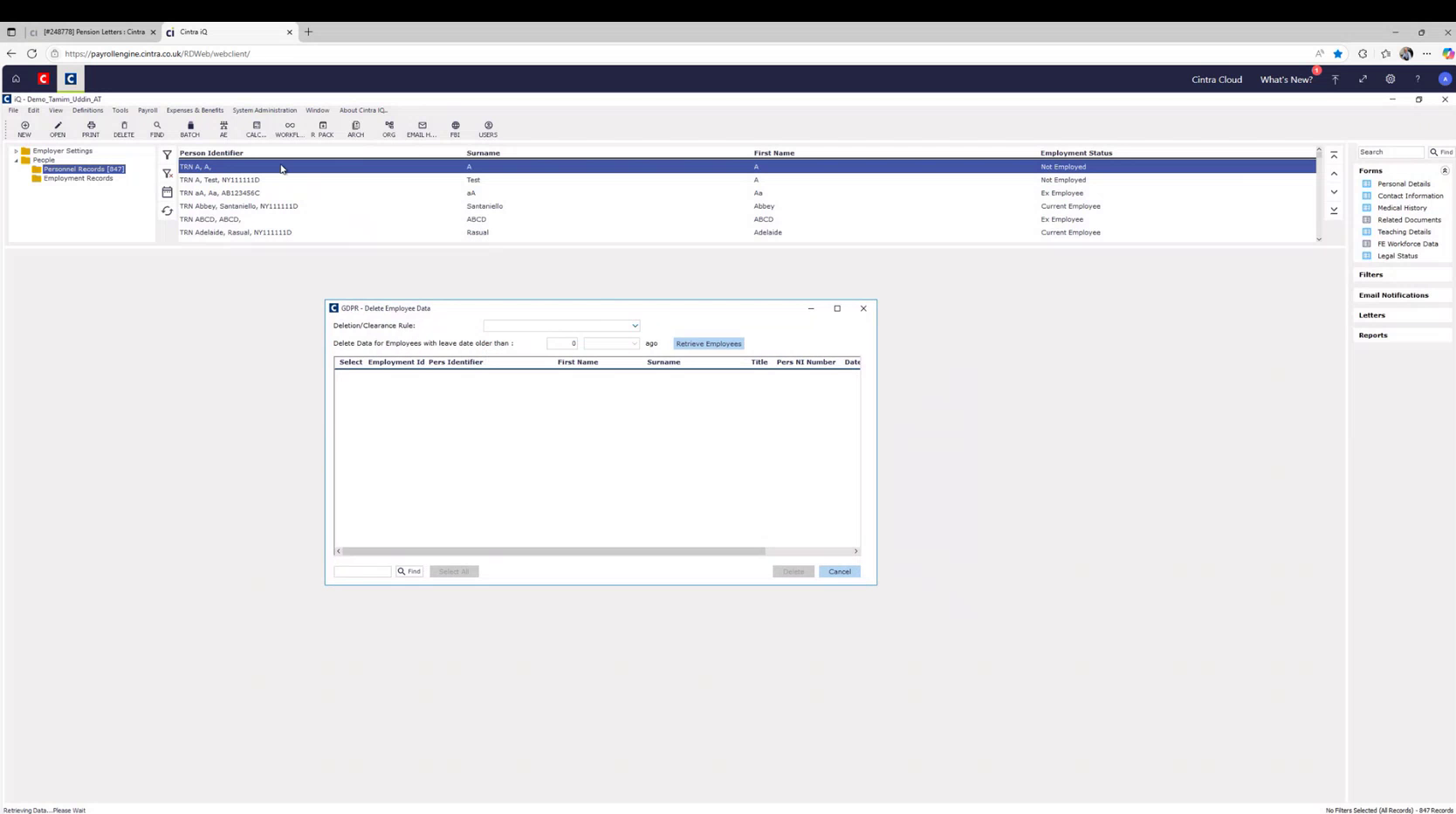Image resolution: width=1456 pixels, height=814 pixels.
Task: Click the filter funnel icon beside Person Identifier
Action: [167, 155]
